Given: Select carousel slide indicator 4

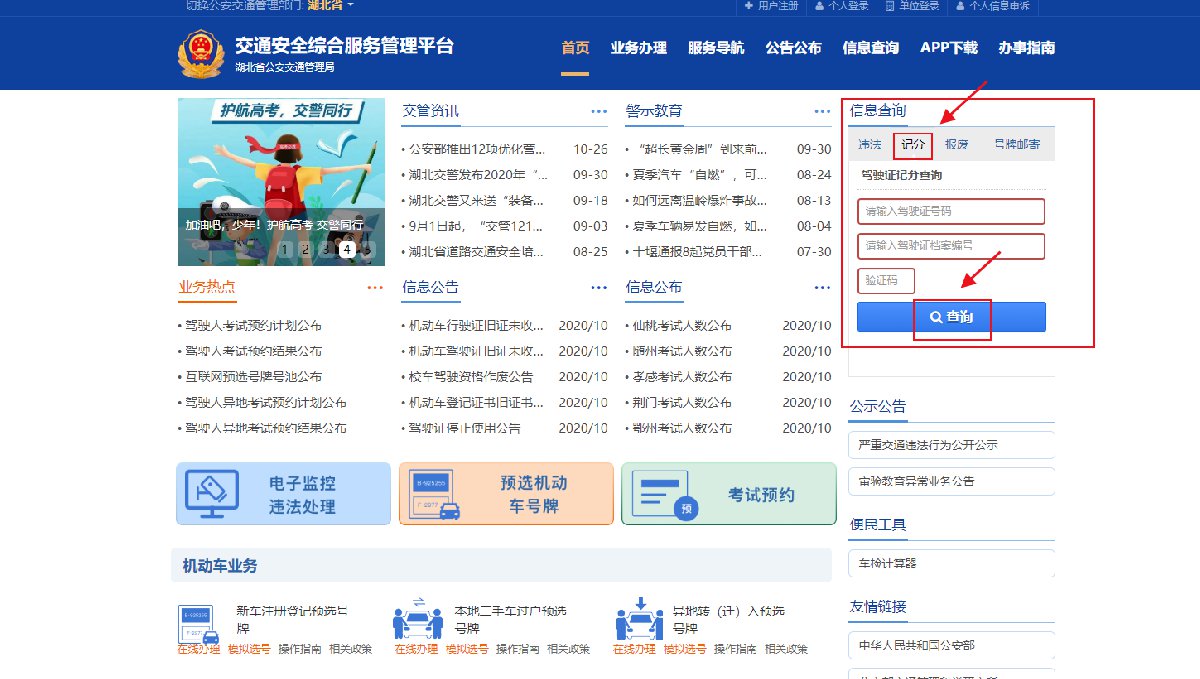Looking at the screenshot, I should point(347,250).
